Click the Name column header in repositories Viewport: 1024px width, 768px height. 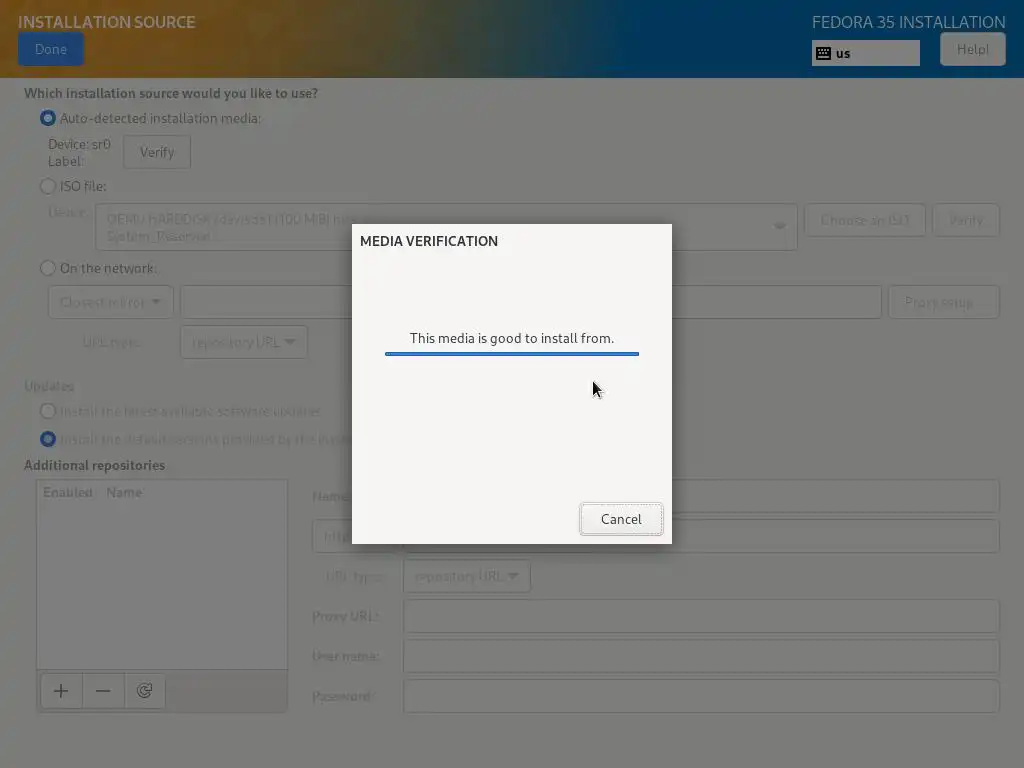[124, 492]
